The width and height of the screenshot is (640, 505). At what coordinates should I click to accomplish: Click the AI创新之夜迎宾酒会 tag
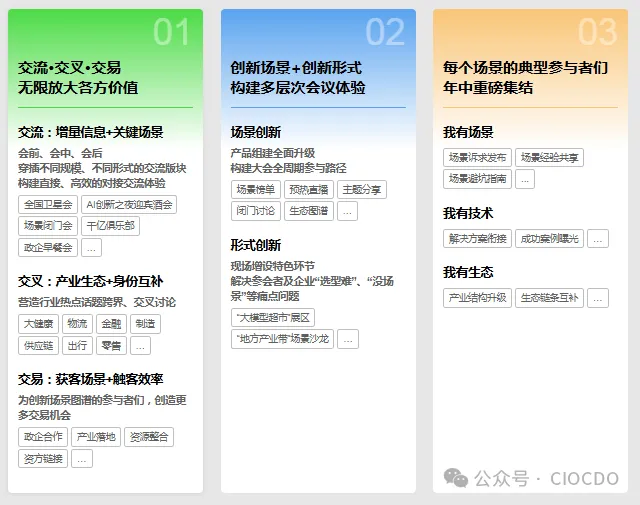tap(130, 204)
